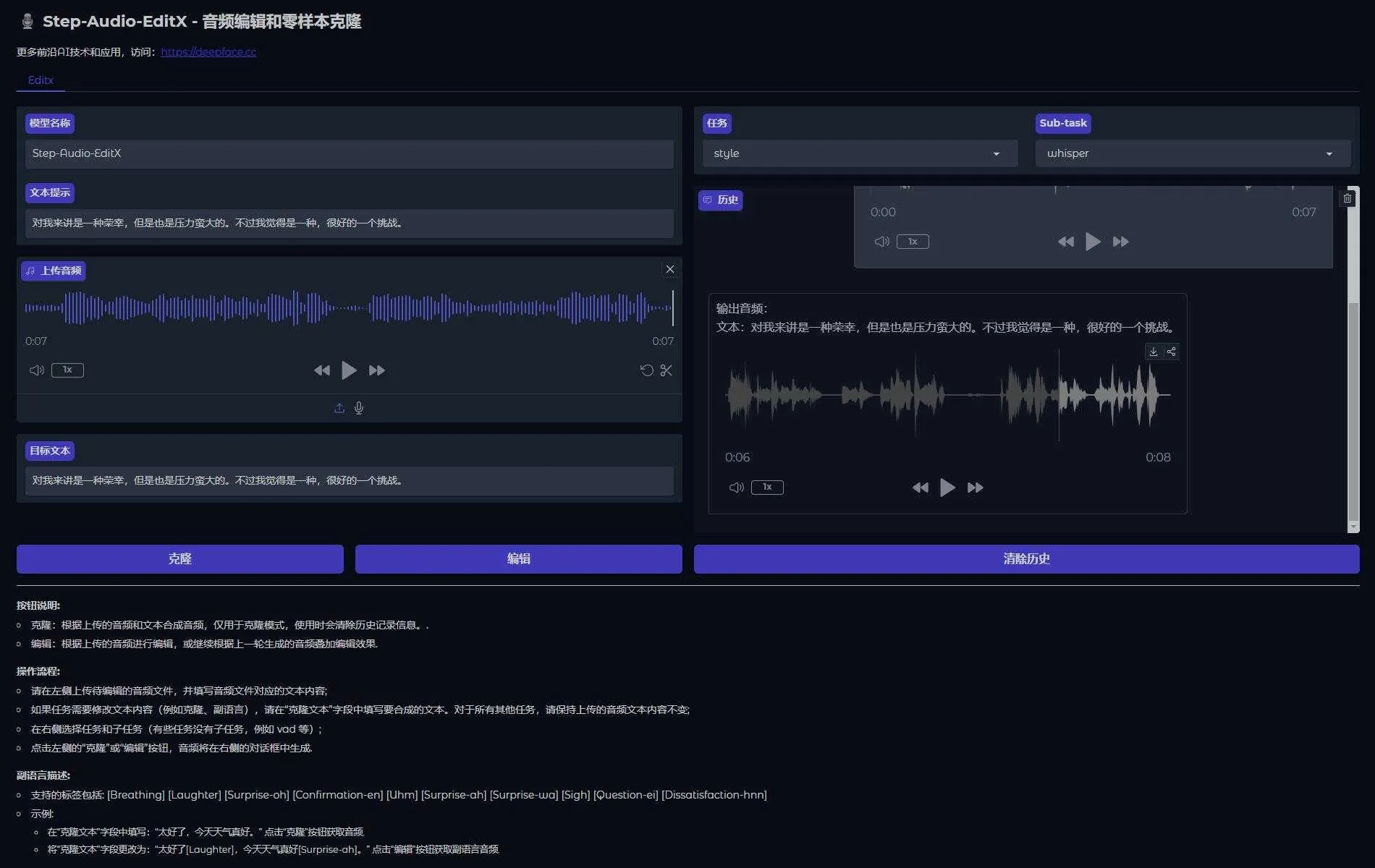Mute the uploaded audio with its speaker icon
Image resolution: width=1375 pixels, height=868 pixels.
36,370
